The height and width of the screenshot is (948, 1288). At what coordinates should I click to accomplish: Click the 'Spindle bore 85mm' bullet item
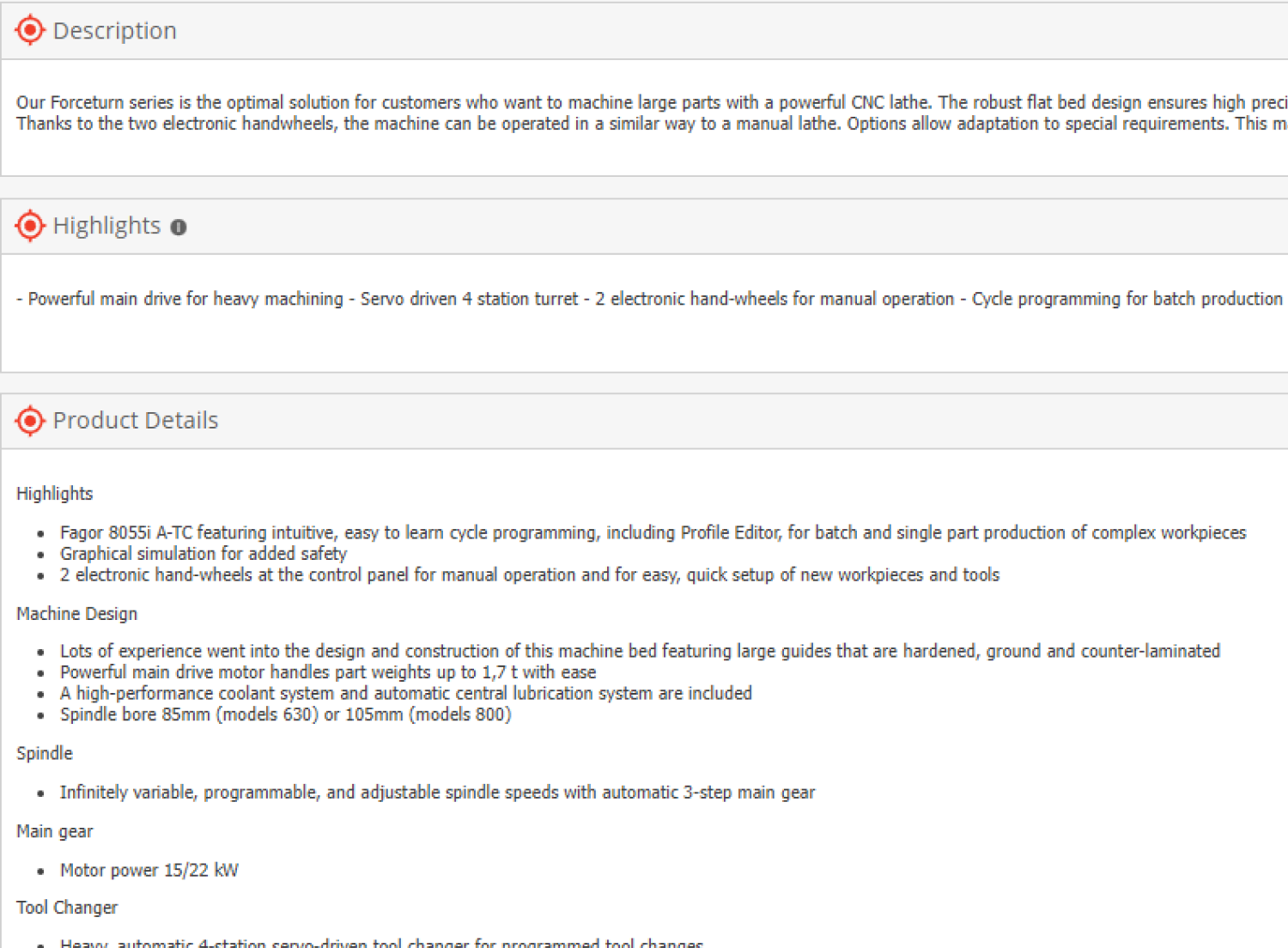tap(286, 714)
